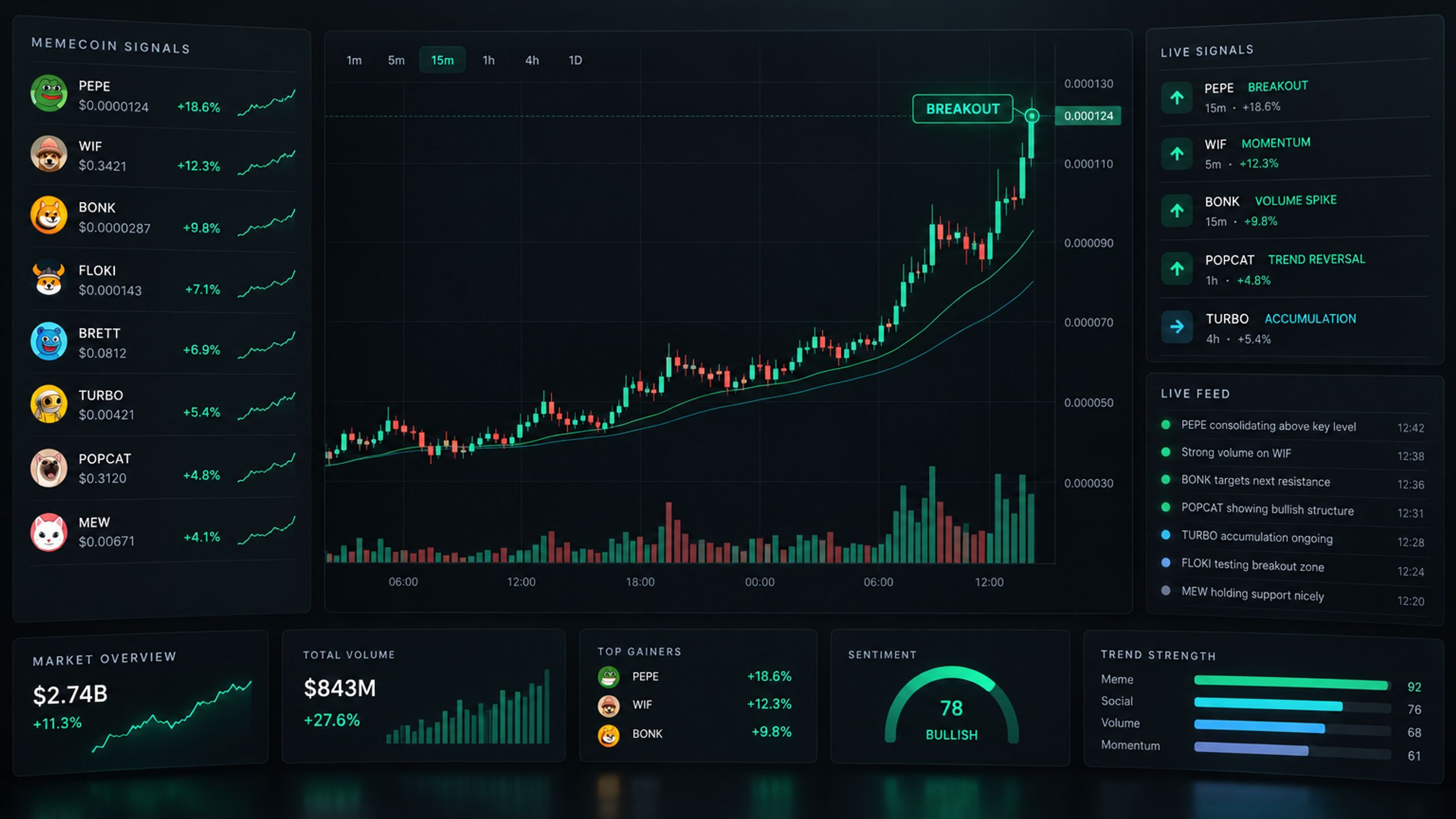Click the BREAKOUT label on the chart
The height and width of the screenshot is (819, 1456).
pyautogui.click(x=963, y=109)
